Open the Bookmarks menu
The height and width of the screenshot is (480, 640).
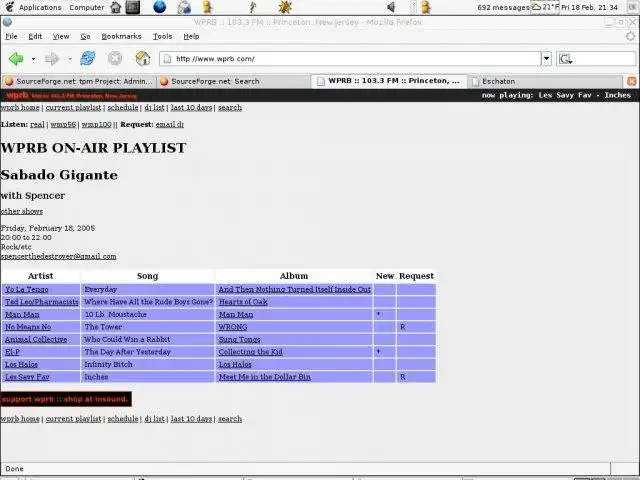pos(121,36)
